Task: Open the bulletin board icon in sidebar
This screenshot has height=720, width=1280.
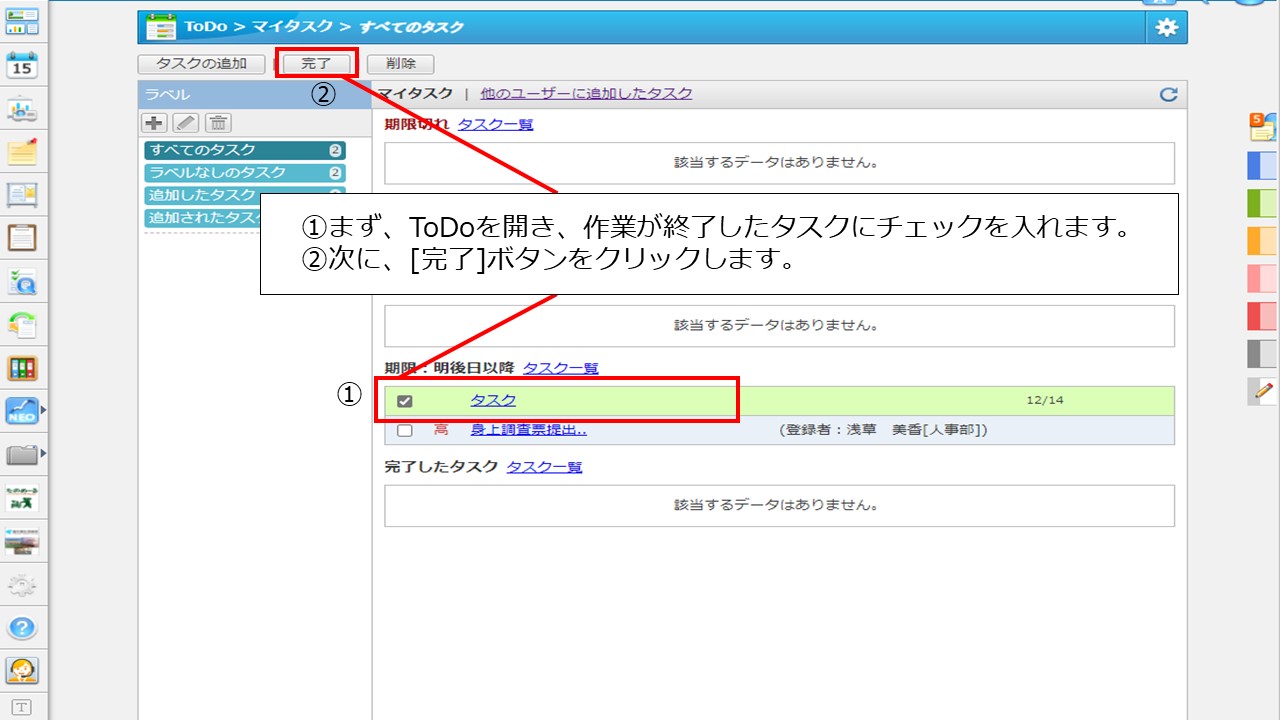Action: [22, 194]
